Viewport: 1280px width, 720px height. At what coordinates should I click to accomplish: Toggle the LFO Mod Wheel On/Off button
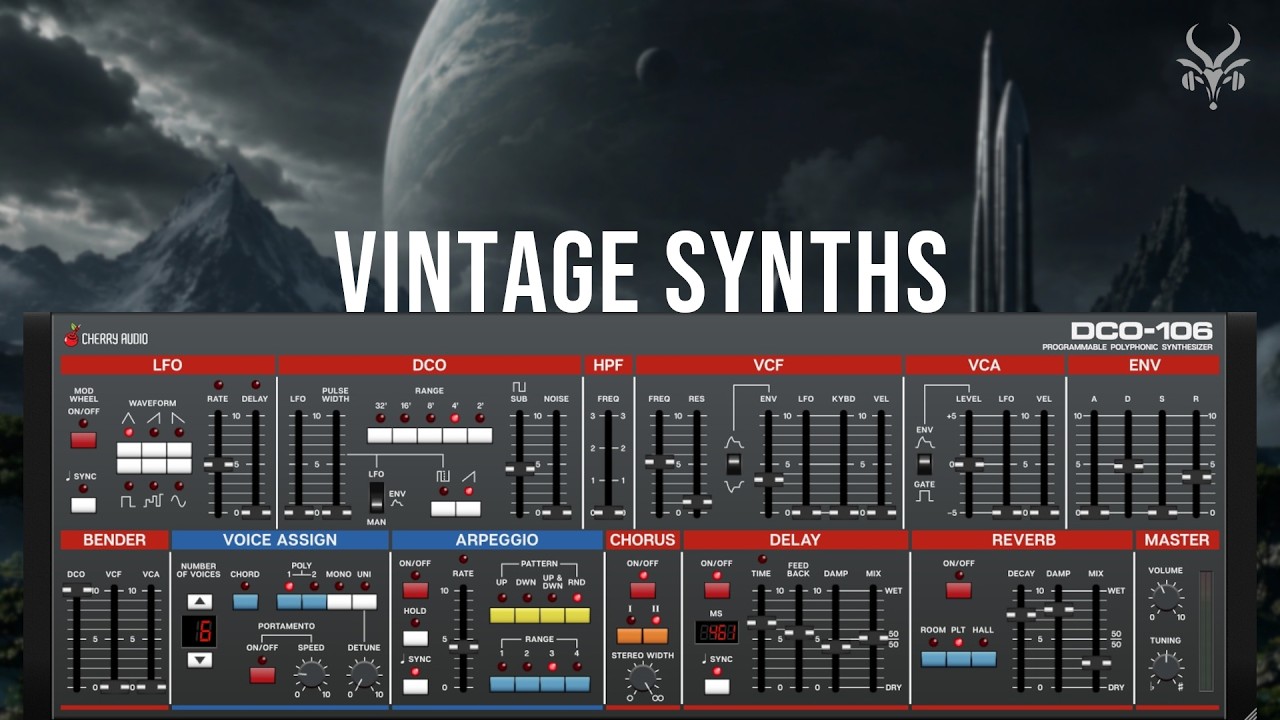click(x=83, y=440)
